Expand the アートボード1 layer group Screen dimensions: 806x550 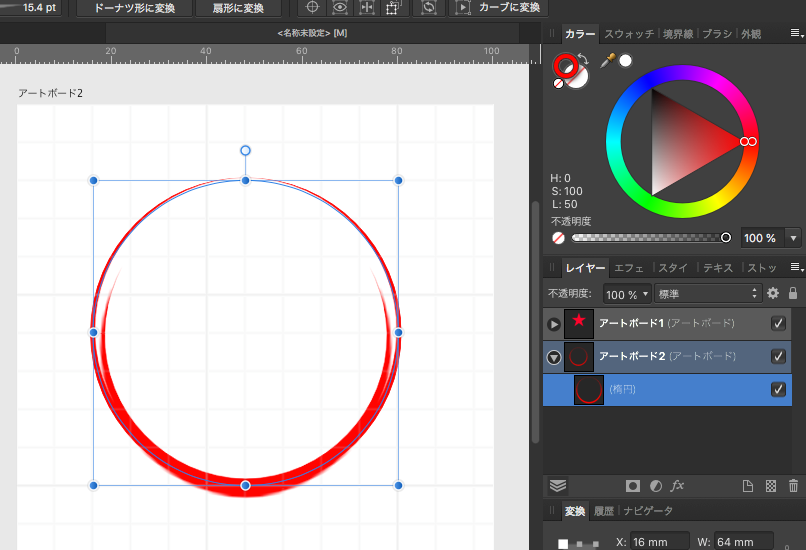[554, 324]
